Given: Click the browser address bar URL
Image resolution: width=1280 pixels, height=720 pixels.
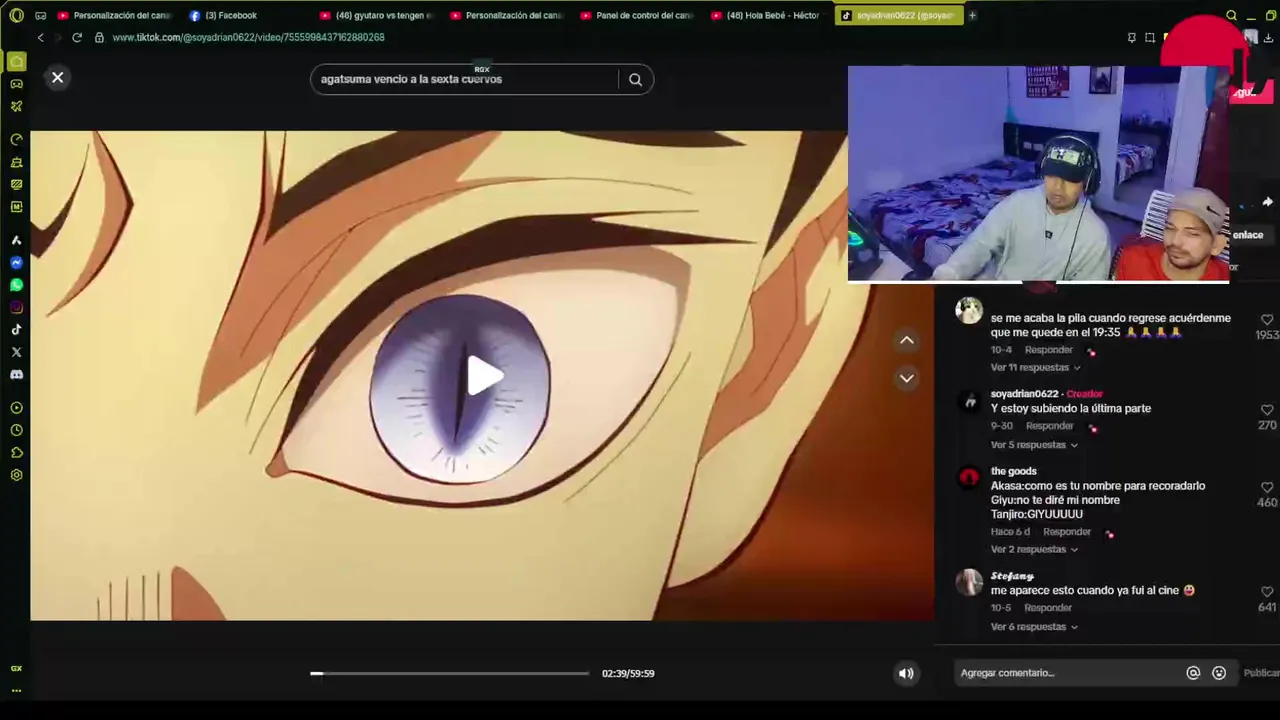Looking at the screenshot, I should (x=248, y=37).
